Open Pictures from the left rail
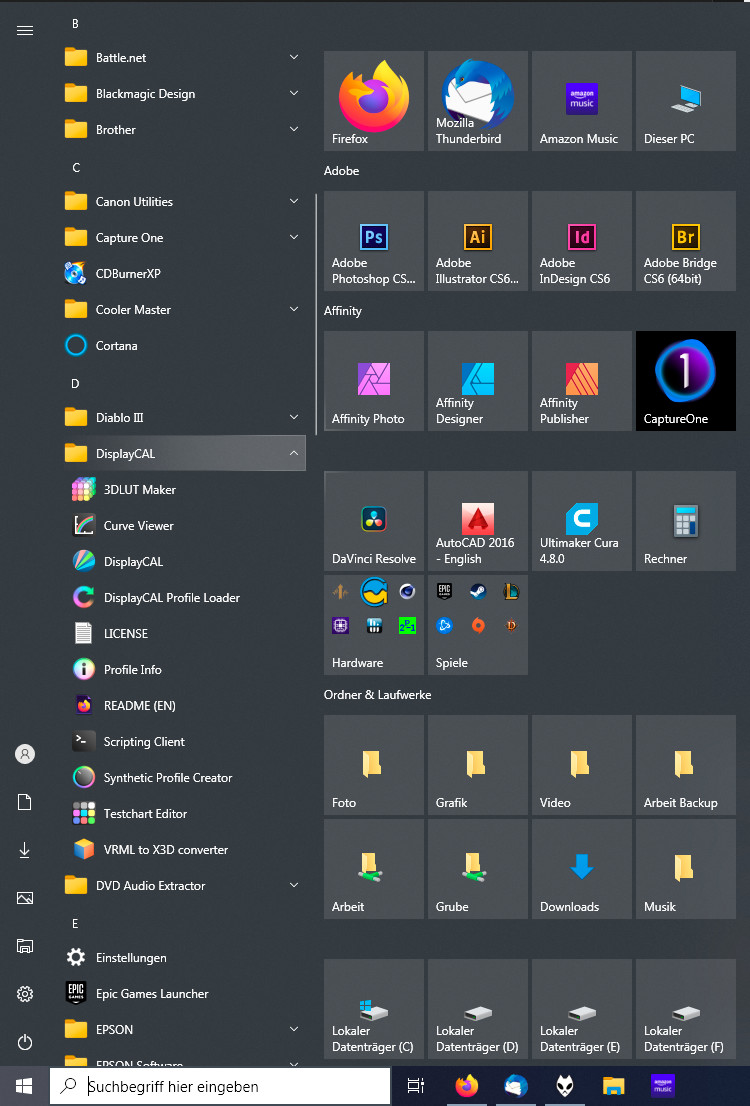 25,898
